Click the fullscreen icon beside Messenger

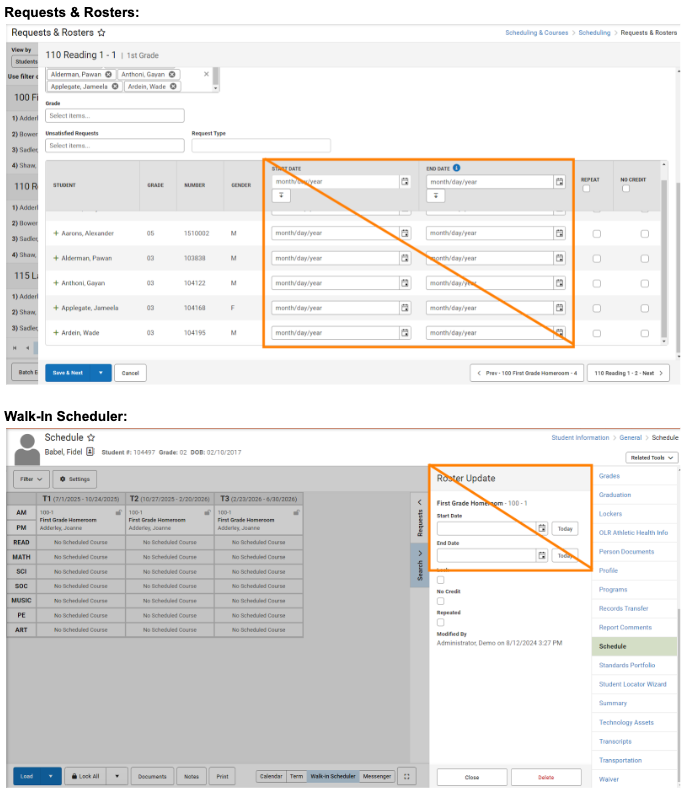click(x=405, y=776)
